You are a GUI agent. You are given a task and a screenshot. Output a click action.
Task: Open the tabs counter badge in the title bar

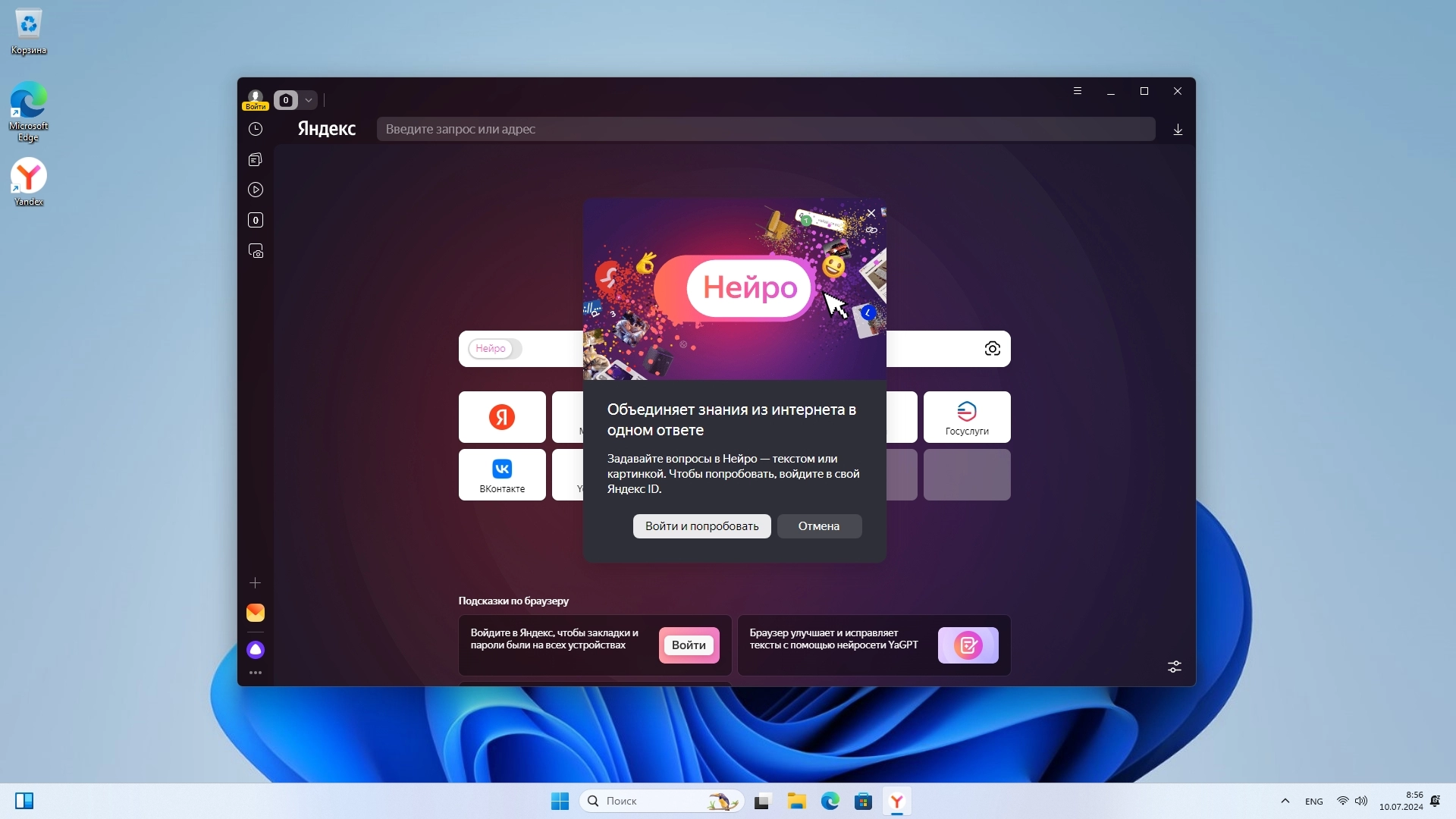click(286, 100)
